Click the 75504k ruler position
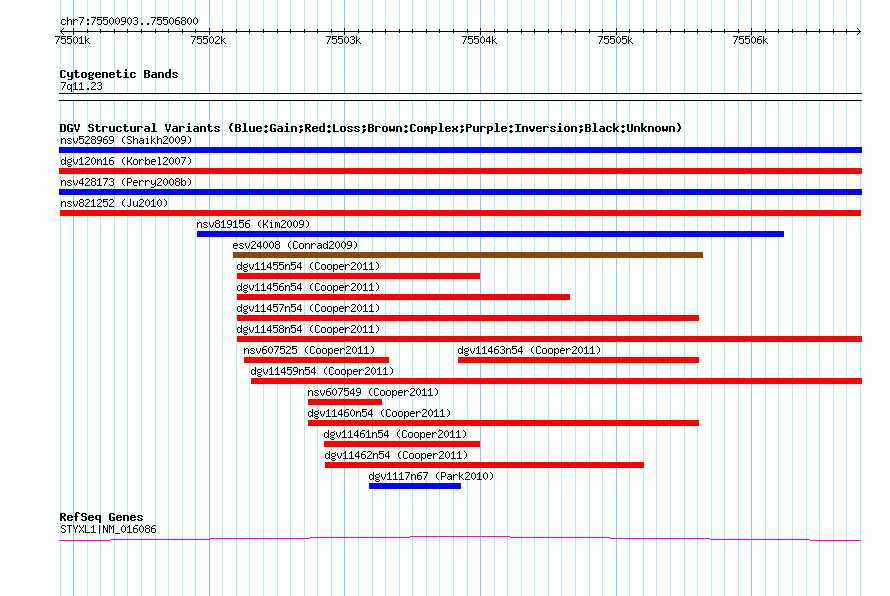890x596 pixels. click(479, 40)
